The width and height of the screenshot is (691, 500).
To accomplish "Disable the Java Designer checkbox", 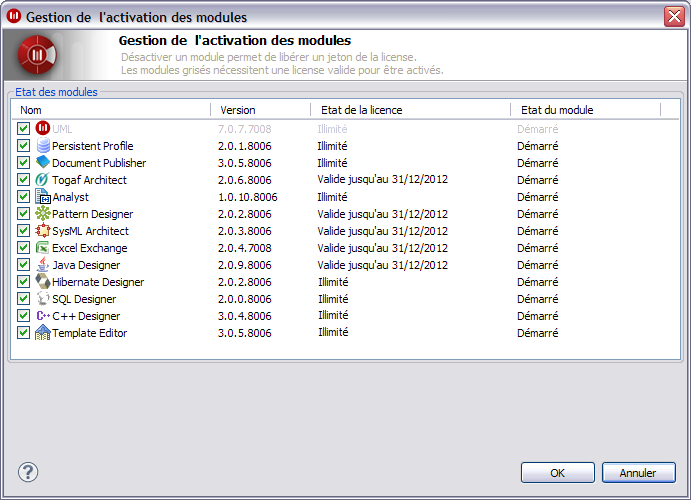I will [x=23, y=264].
